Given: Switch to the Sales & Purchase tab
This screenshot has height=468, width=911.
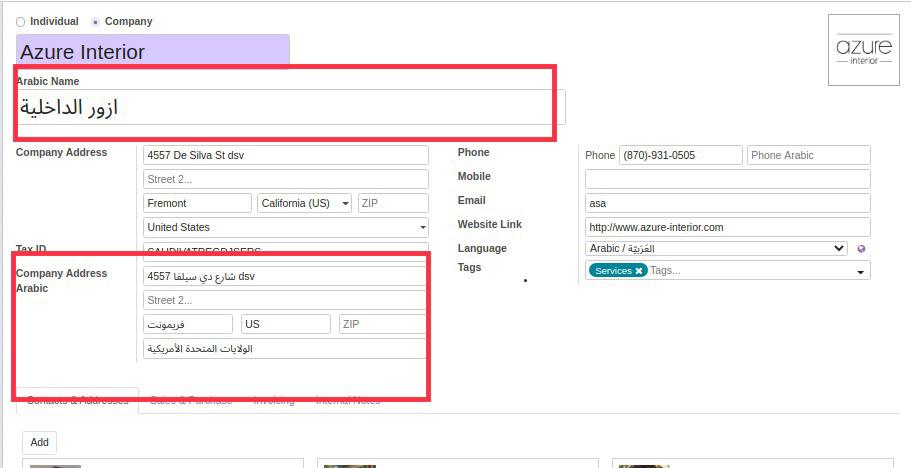Looking at the screenshot, I should point(191,400).
